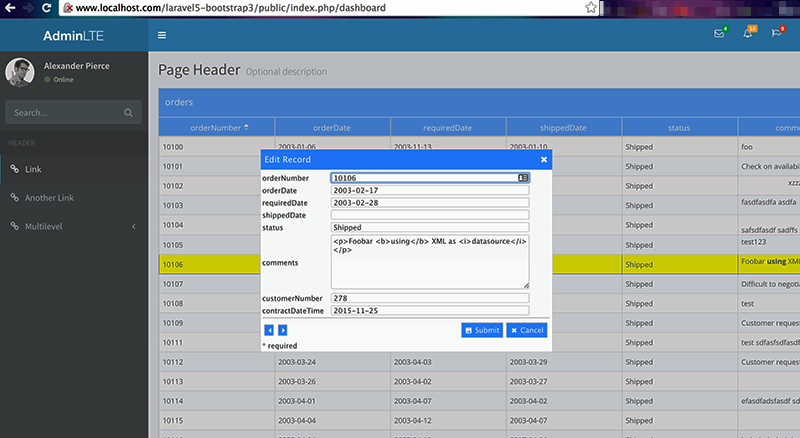Toggle the sidebar with the hamburger icon
800x438 pixels.
pos(162,35)
